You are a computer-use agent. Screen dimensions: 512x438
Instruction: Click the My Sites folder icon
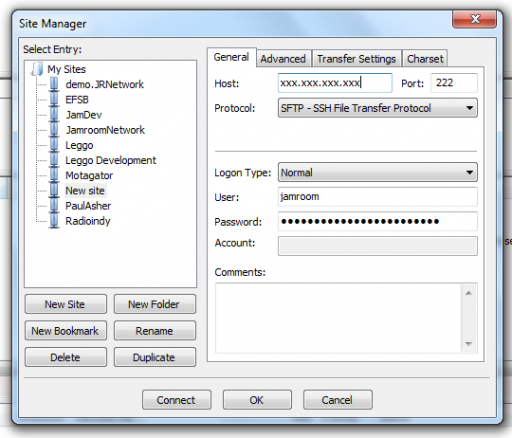(x=37, y=69)
